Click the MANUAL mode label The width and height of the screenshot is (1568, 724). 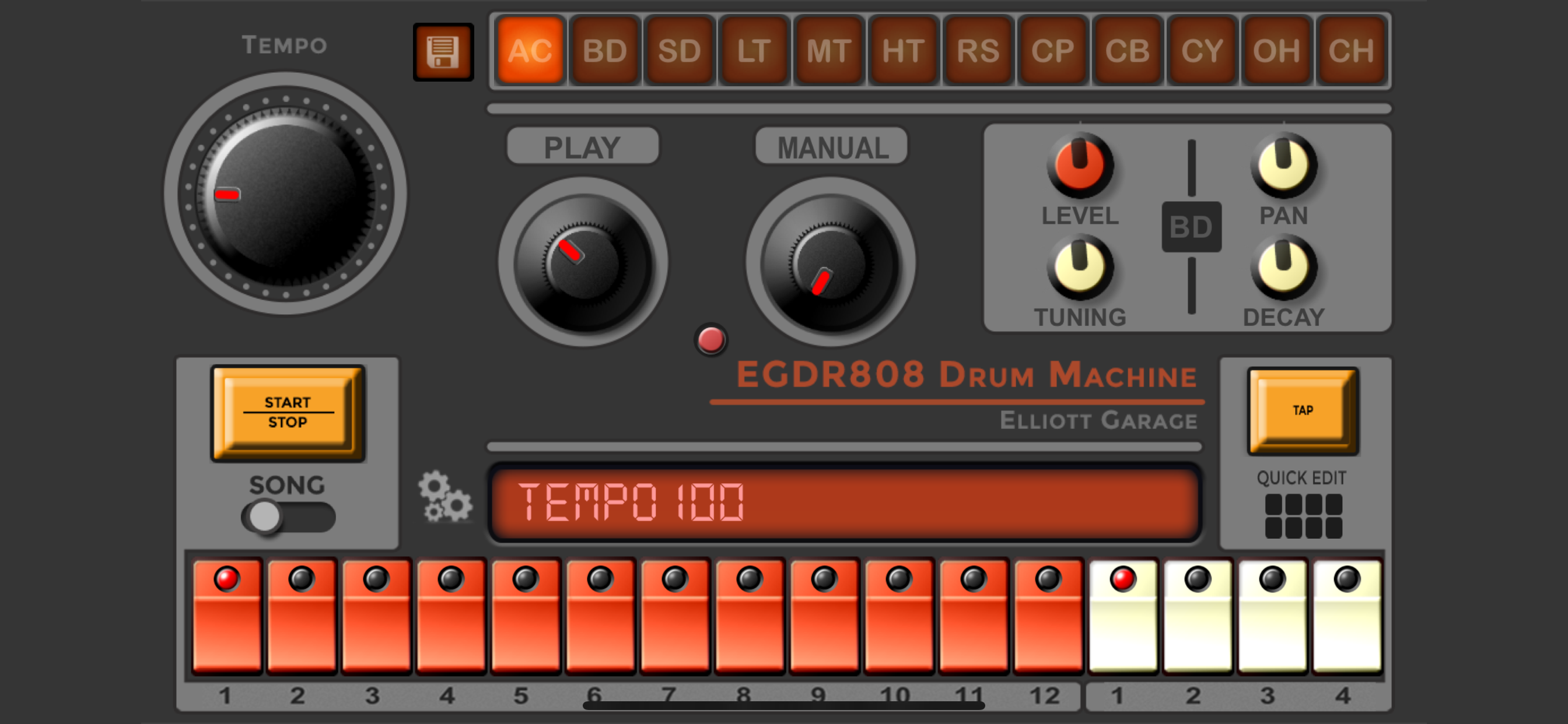click(831, 147)
